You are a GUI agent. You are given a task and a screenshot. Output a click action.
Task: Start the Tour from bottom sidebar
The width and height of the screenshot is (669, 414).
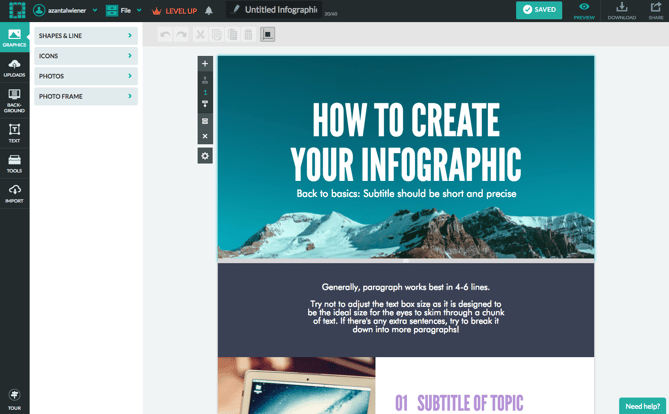(x=14, y=399)
